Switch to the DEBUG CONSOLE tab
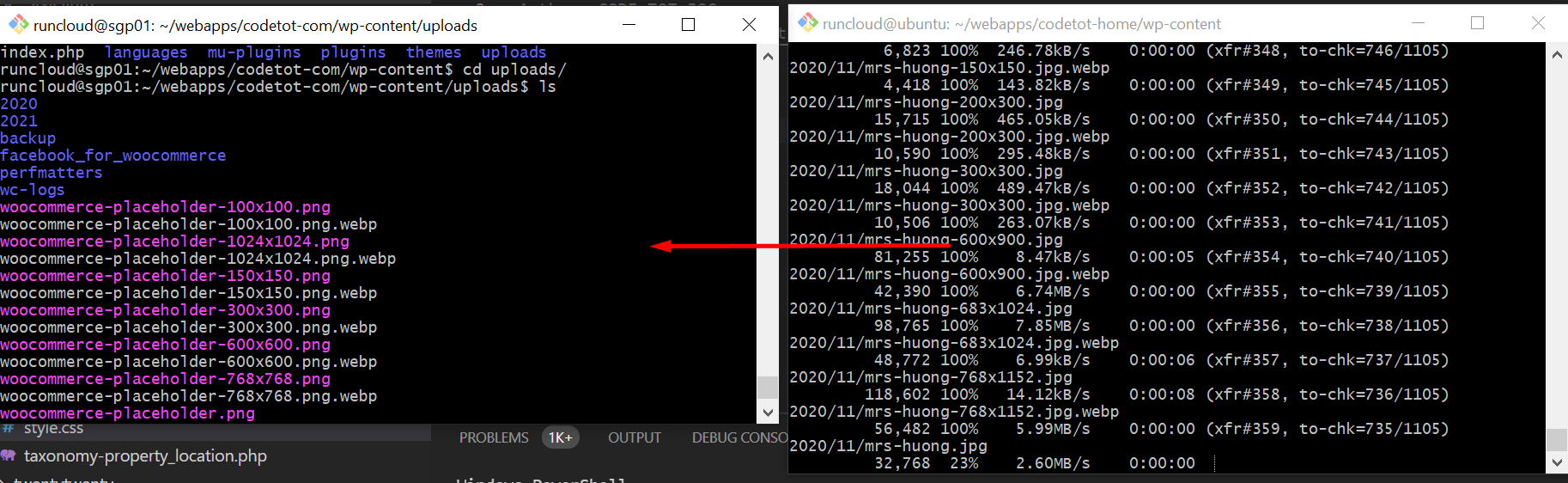 click(739, 437)
